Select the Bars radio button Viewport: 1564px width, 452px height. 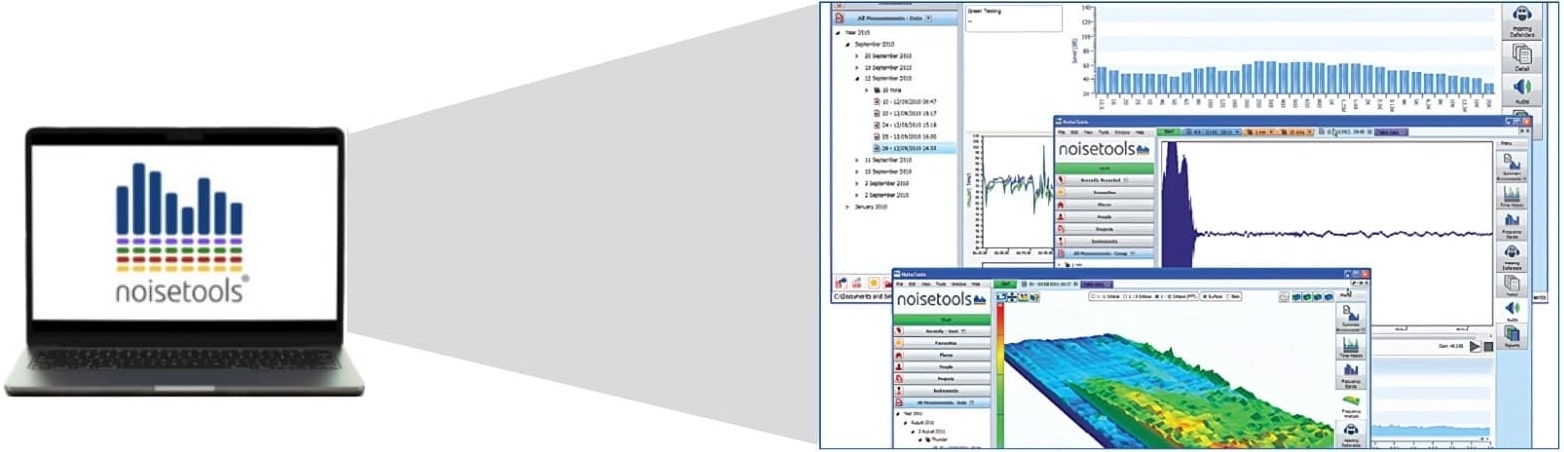[x=1229, y=297]
